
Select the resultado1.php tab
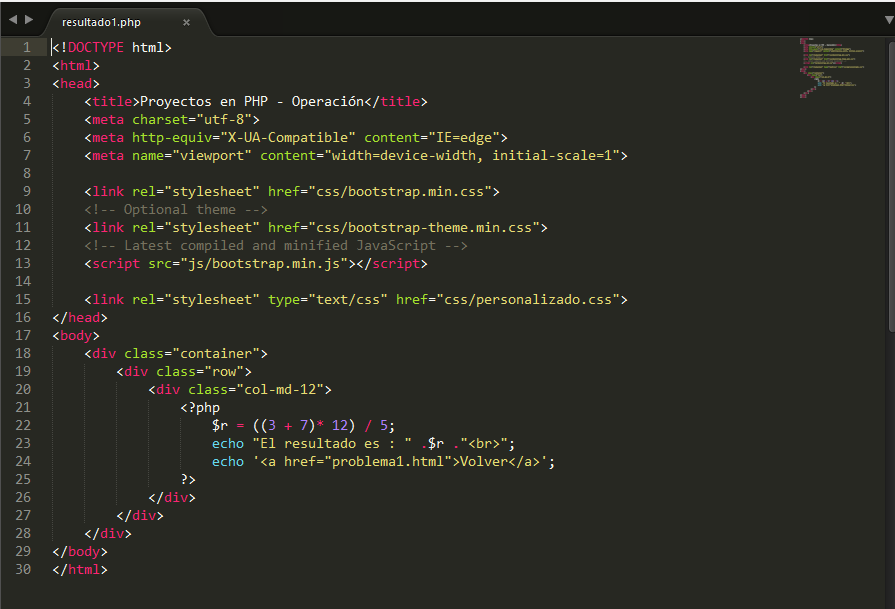(x=100, y=22)
